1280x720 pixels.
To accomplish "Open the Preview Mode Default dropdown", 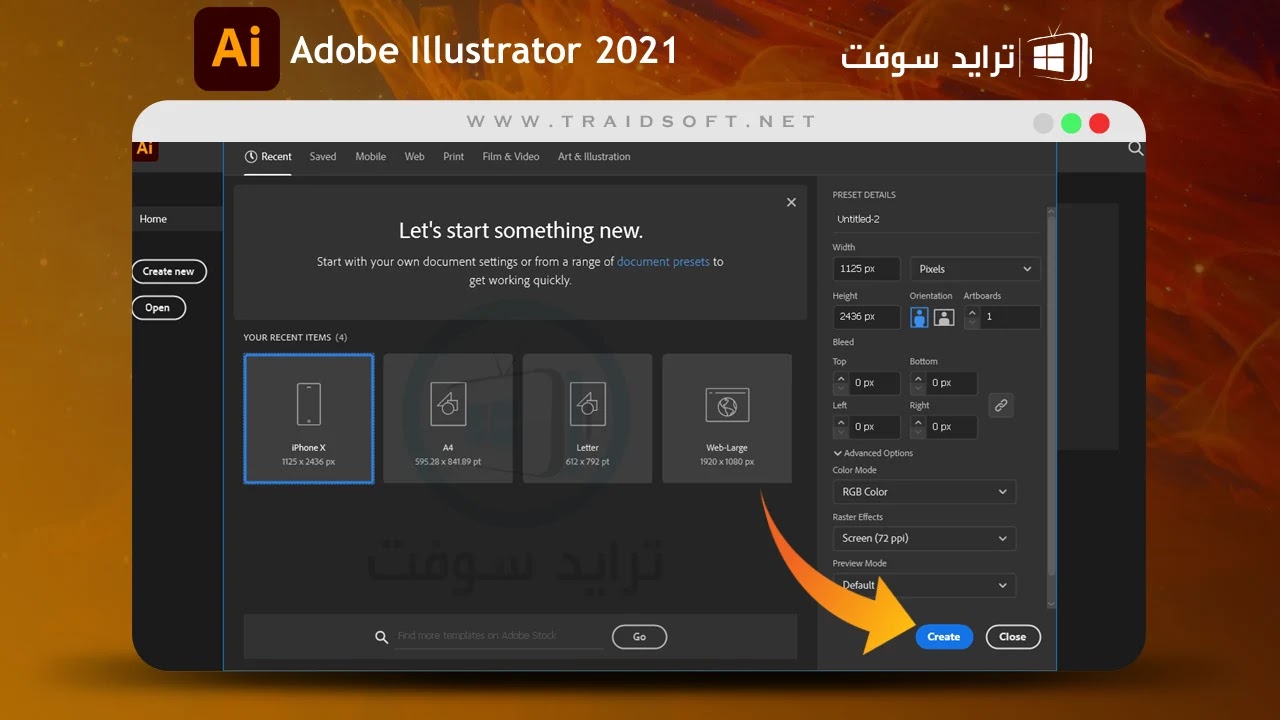I will [x=924, y=585].
